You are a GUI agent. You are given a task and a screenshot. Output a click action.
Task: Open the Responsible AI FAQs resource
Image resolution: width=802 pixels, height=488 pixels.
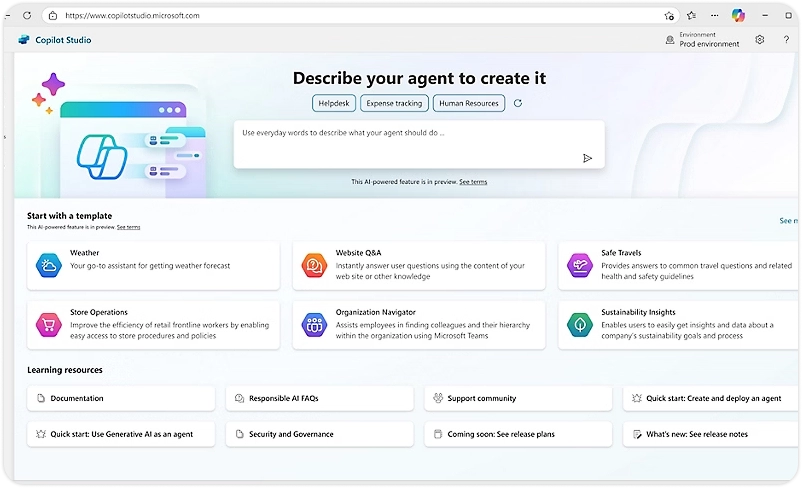tap(319, 398)
